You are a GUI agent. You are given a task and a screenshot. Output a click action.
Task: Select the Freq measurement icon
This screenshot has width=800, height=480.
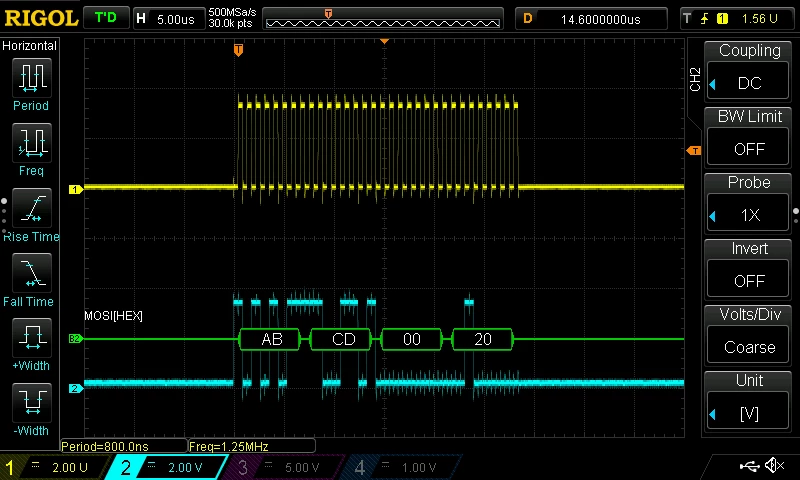32,142
